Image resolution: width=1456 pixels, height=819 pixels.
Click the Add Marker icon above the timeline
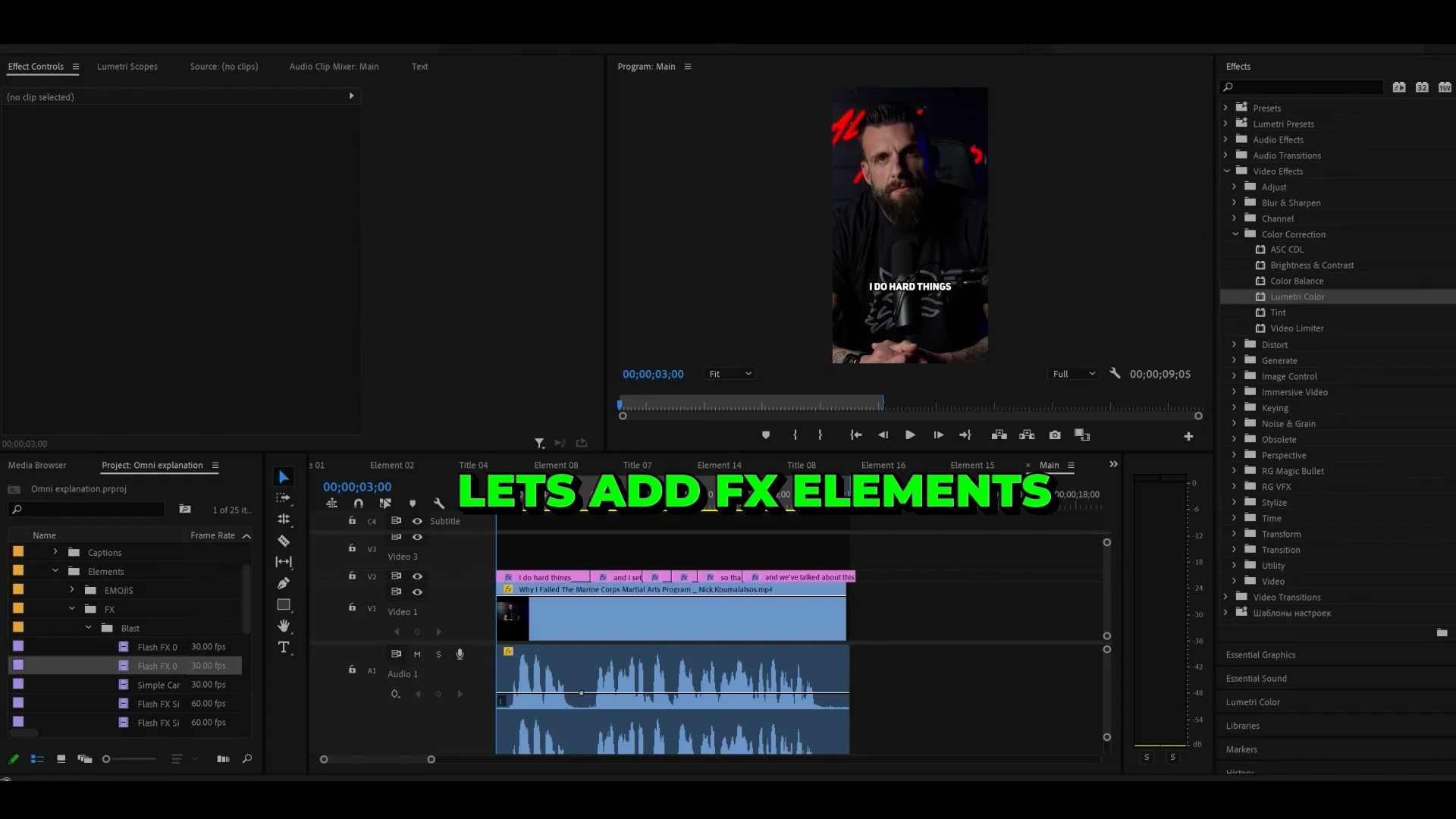click(765, 435)
